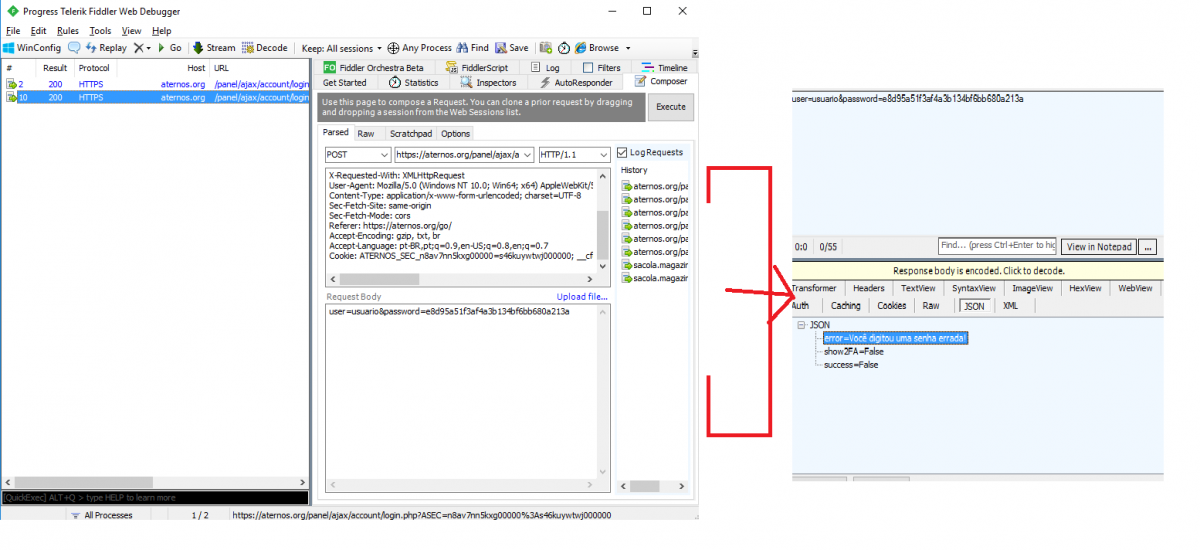Screen dimensions: 1200x550
Task: Open the Timeline tab
Action: point(664,68)
